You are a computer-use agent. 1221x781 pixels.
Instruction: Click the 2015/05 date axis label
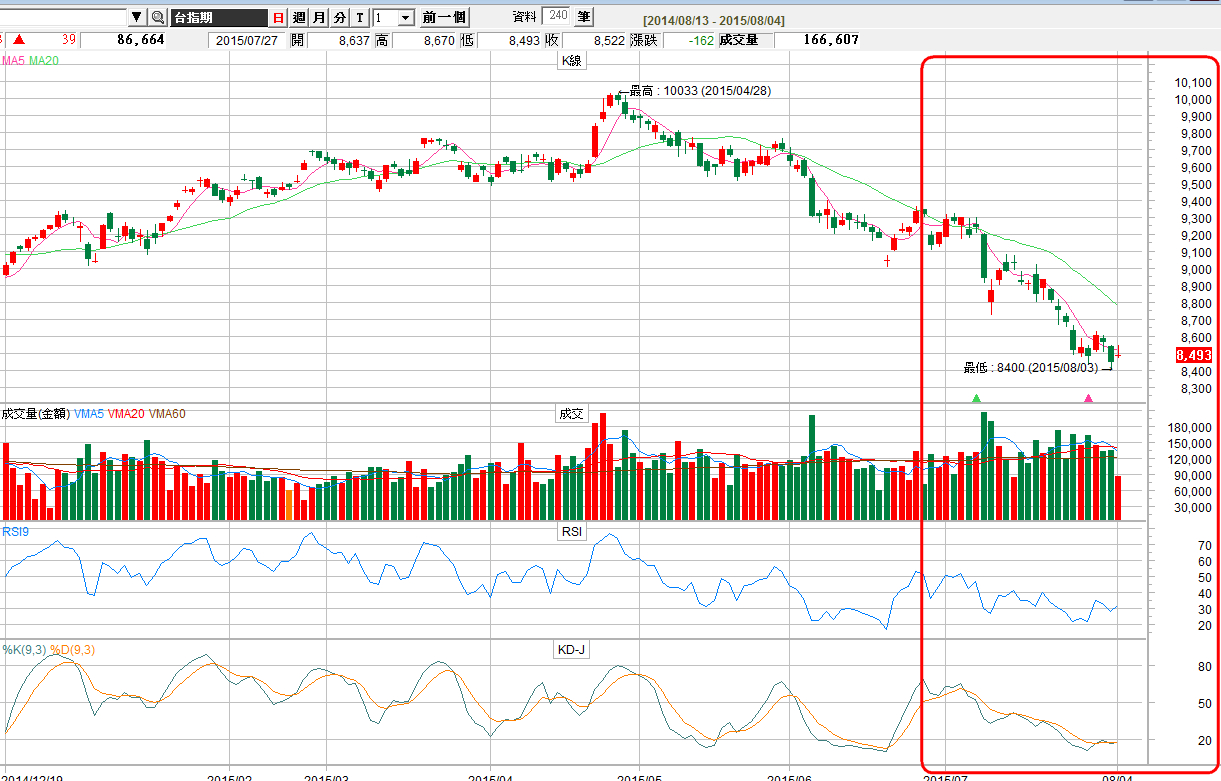pos(639,776)
